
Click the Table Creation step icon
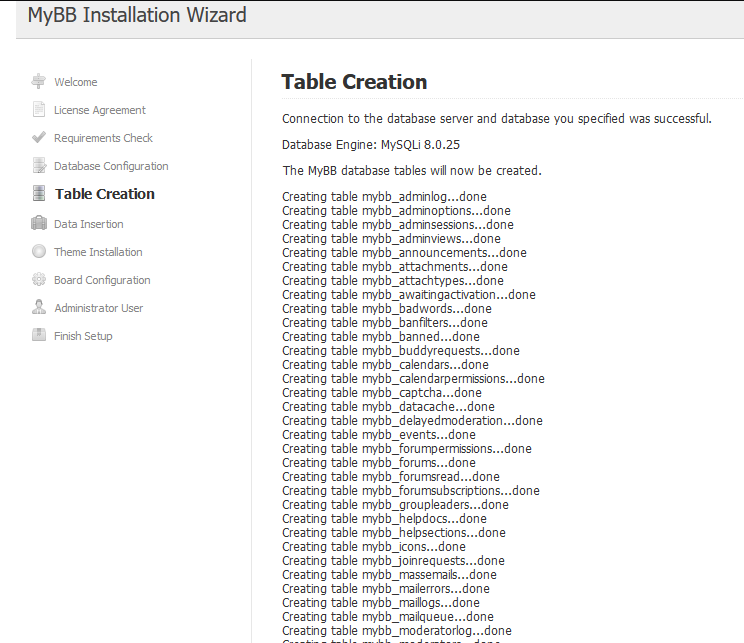point(39,194)
